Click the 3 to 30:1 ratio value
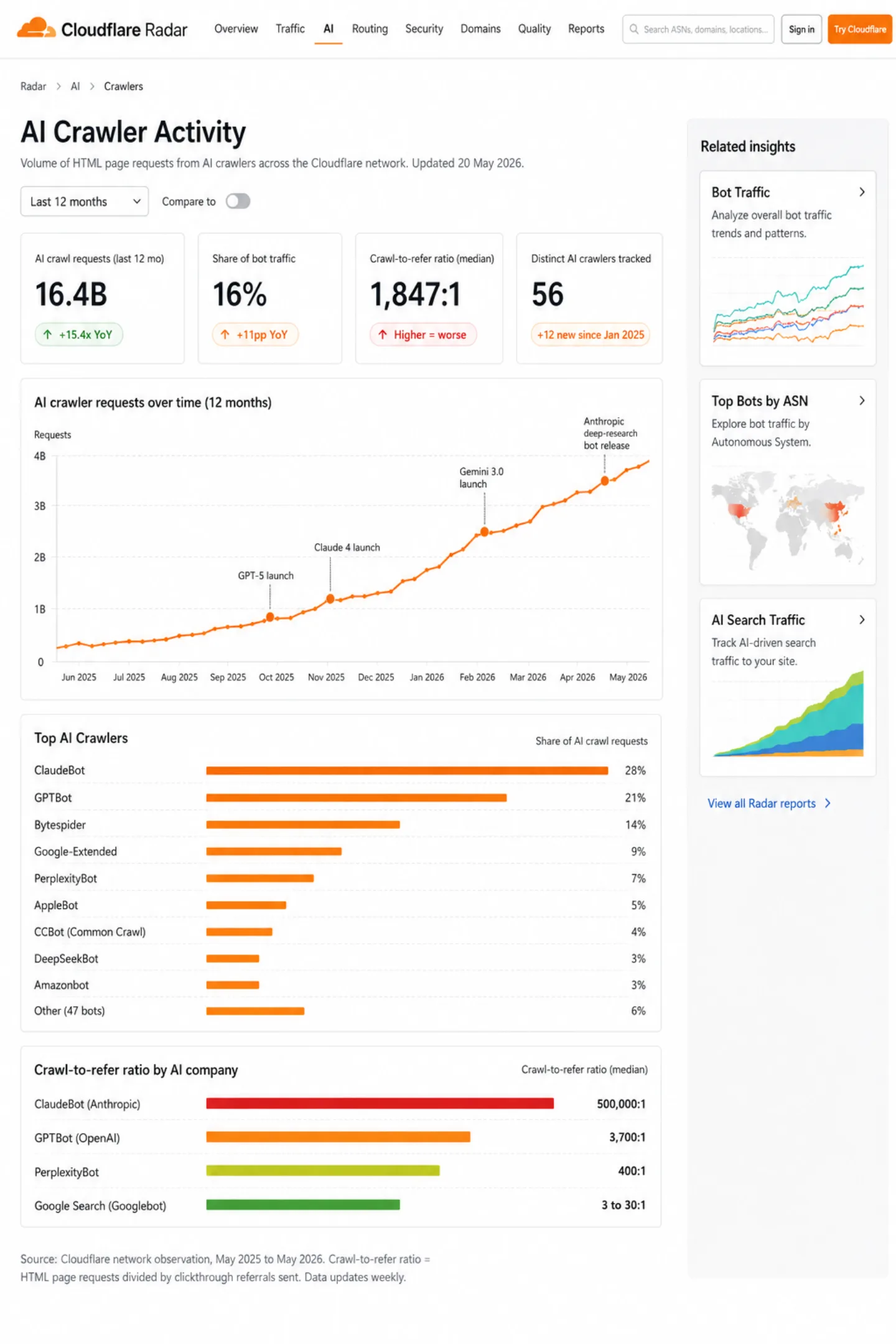The height and width of the screenshot is (1344, 896). coord(623,1205)
